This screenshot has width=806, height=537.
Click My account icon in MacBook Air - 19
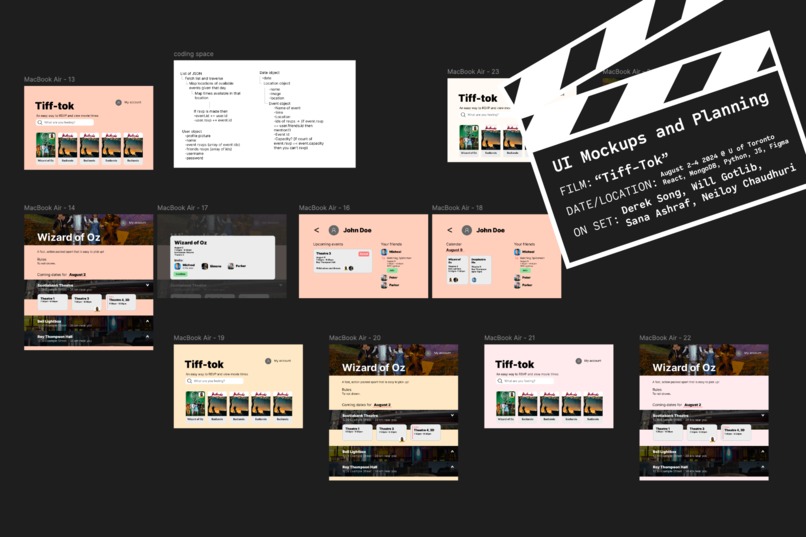[x=268, y=361]
